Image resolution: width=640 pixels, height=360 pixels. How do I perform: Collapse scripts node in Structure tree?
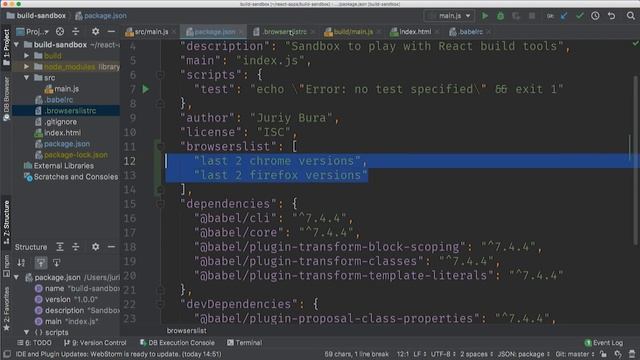point(27,332)
